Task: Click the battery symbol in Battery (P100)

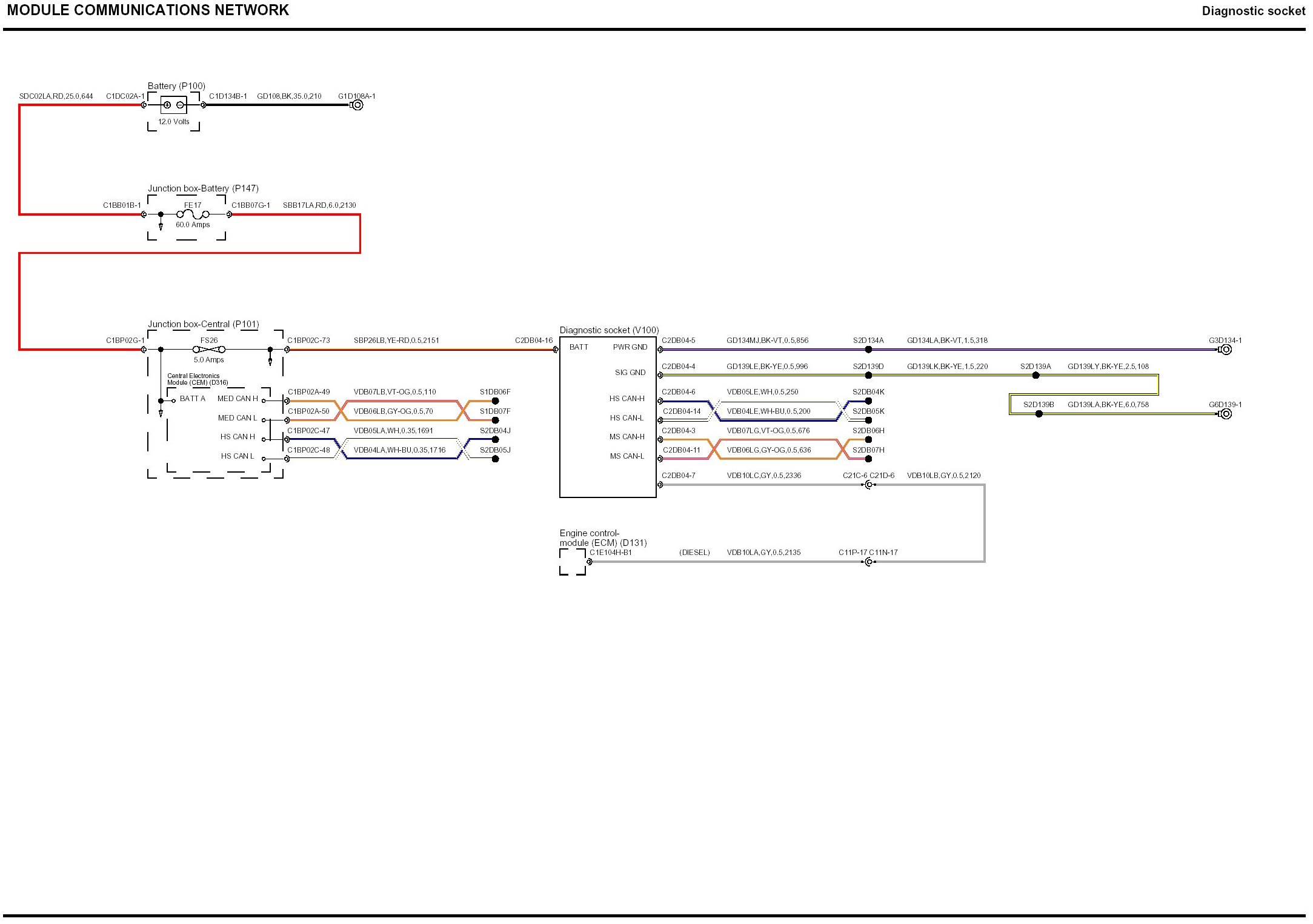Action: pyautogui.click(x=173, y=105)
